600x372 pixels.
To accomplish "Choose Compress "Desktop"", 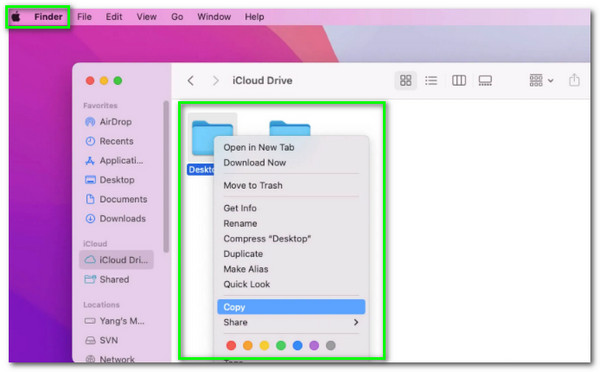I will tap(267, 239).
